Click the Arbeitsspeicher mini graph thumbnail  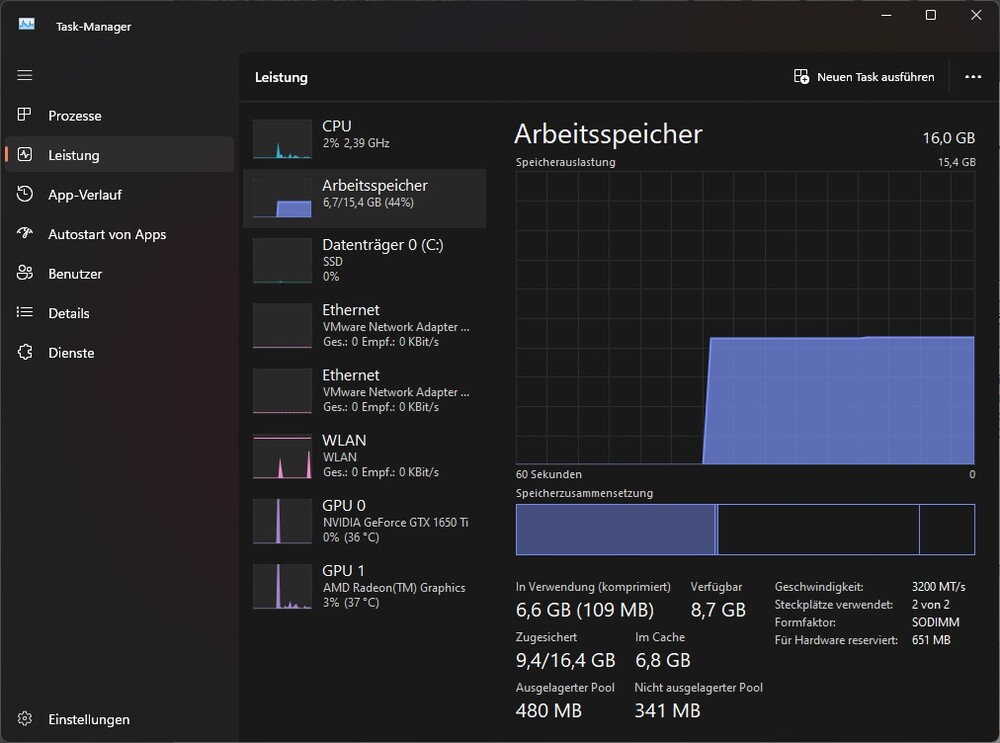pyautogui.click(x=282, y=198)
